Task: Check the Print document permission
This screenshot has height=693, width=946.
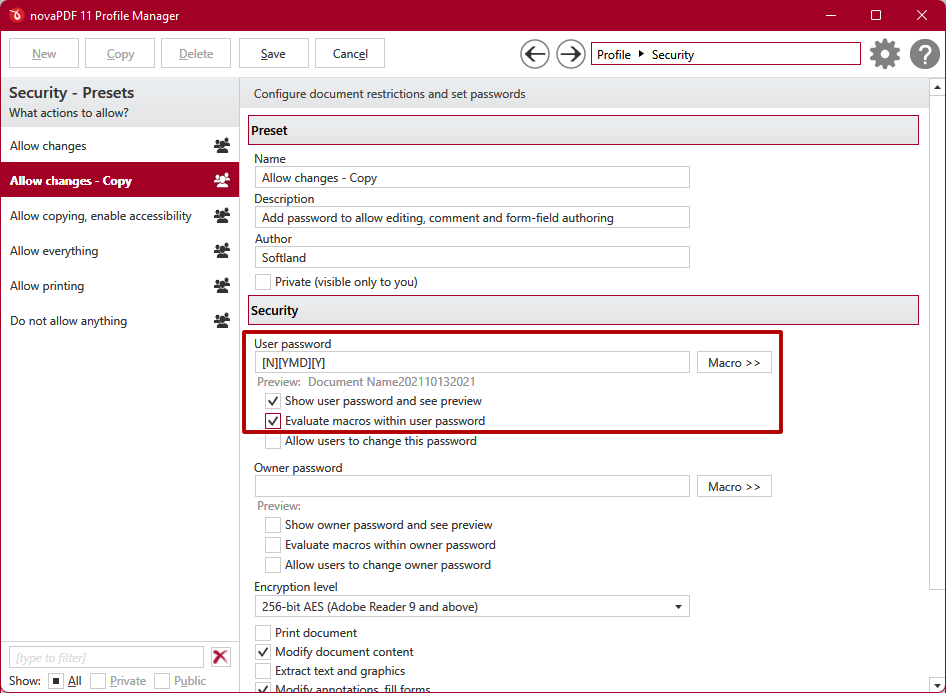Action: [x=263, y=633]
